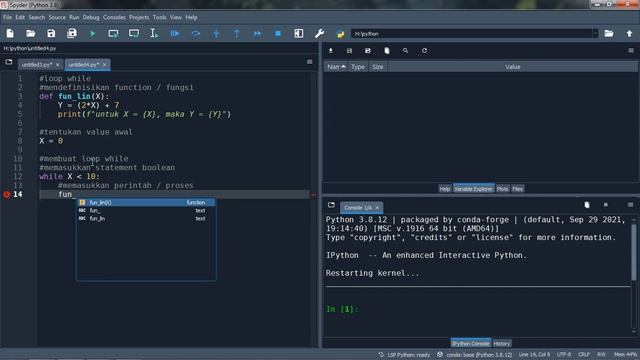The width and height of the screenshot is (640, 360).
Task: Switch to Plots pane tab
Action: (502, 189)
